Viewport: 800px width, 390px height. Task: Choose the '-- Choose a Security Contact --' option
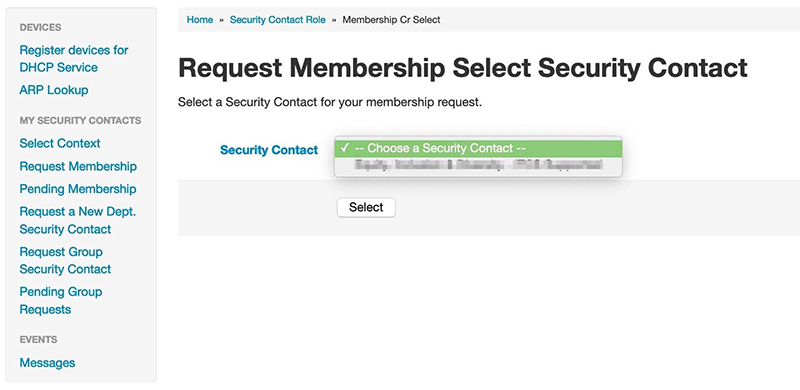click(478, 149)
